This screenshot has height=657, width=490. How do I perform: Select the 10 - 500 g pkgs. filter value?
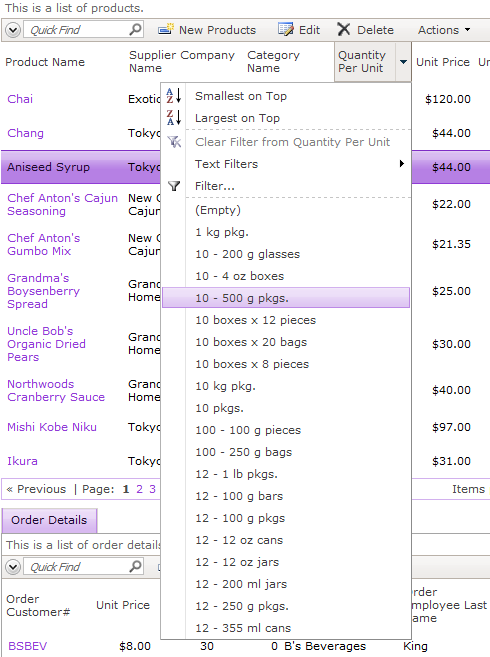click(286, 298)
